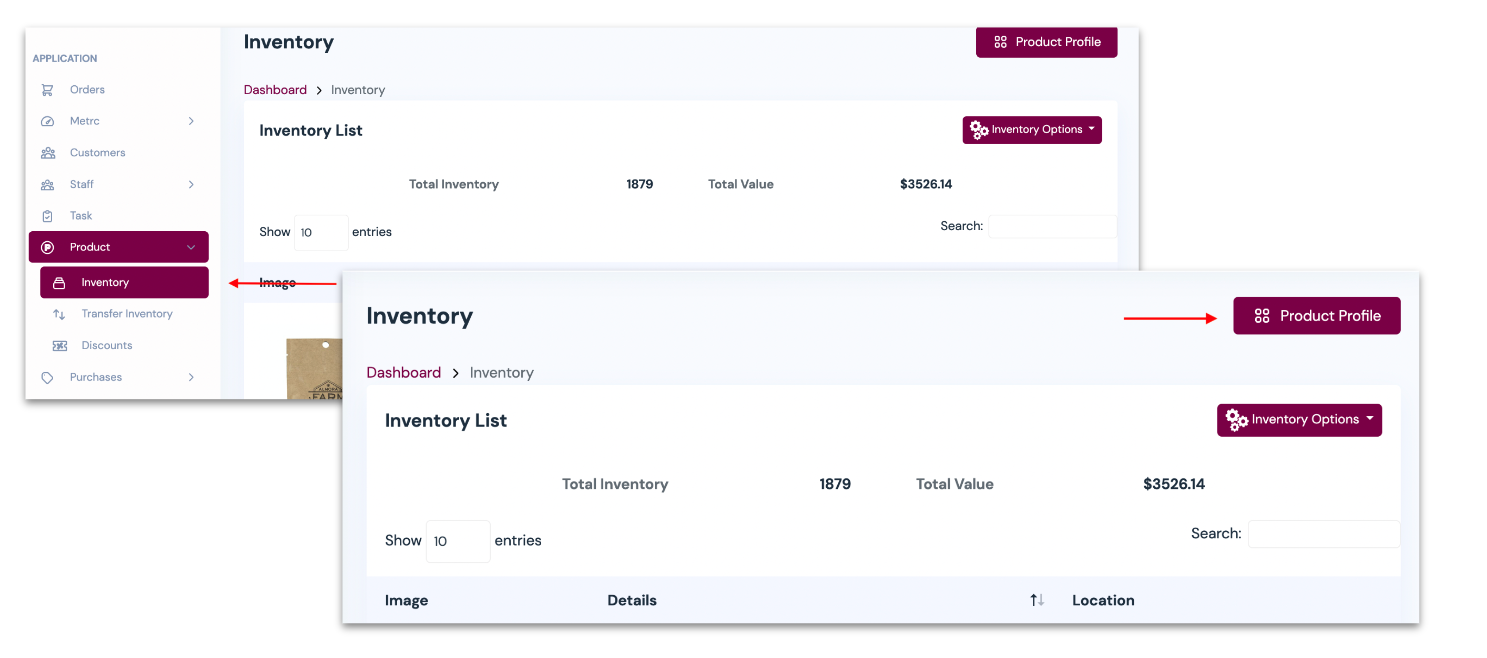Click the Discounts coupon icon
This screenshot has width=1487, height=658.
point(59,346)
